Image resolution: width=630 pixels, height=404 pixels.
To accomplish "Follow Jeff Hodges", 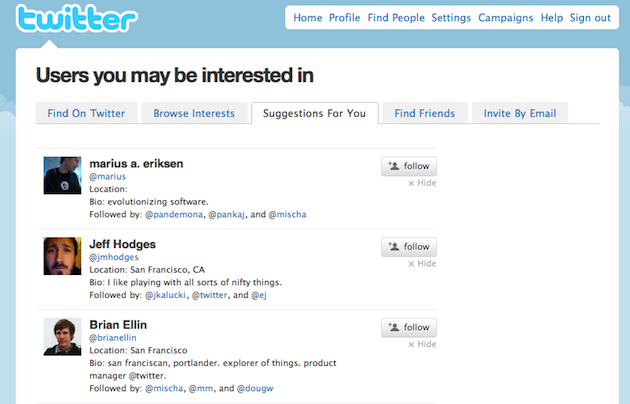I will coord(409,247).
